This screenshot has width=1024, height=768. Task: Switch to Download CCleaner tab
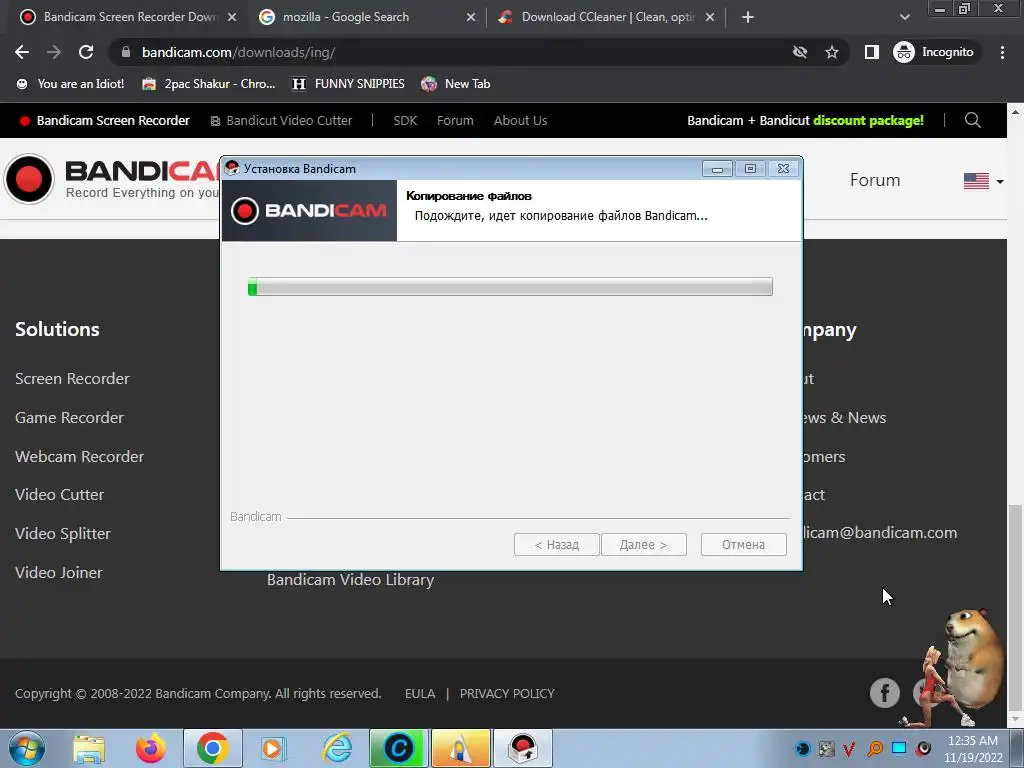point(607,17)
